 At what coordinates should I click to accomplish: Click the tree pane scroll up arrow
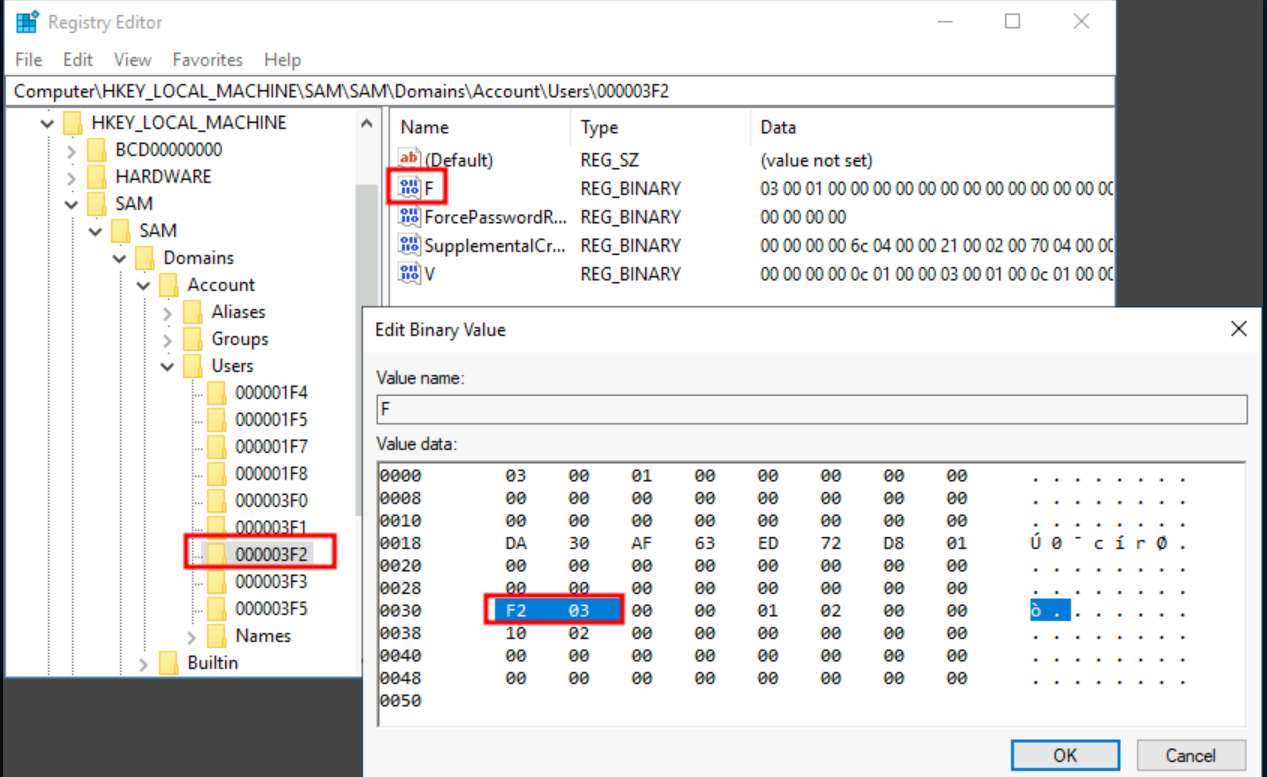[367, 124]
